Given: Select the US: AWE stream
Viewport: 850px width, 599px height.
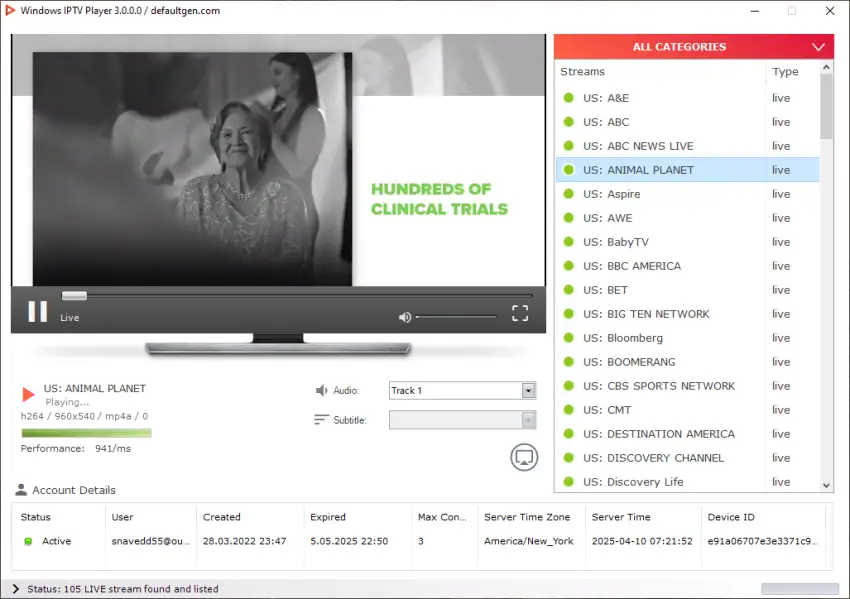Looking at the screenshot, I should (687, 218).
